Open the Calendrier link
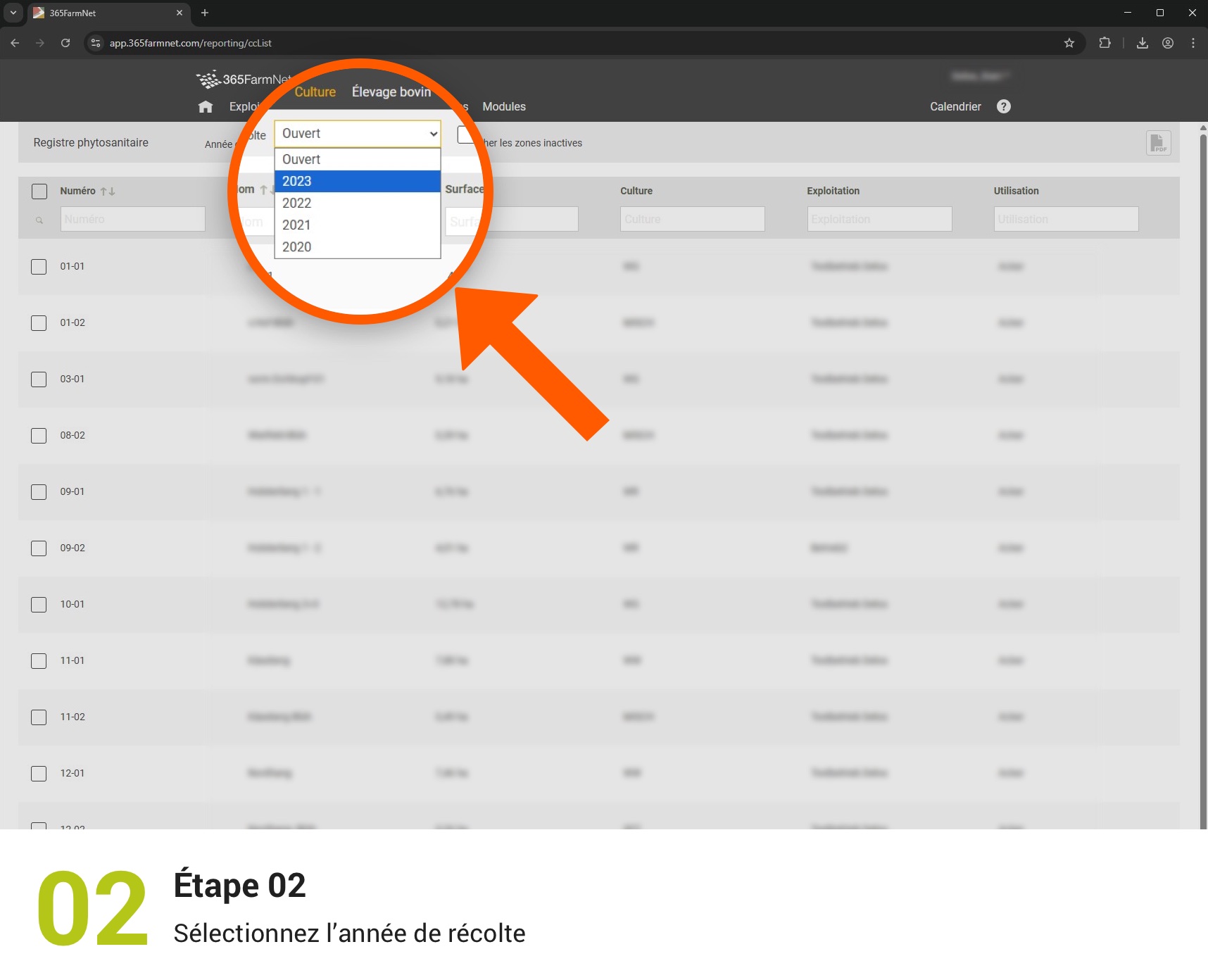This screenshot has height=980, width=1208. click(x=955, y=106)
